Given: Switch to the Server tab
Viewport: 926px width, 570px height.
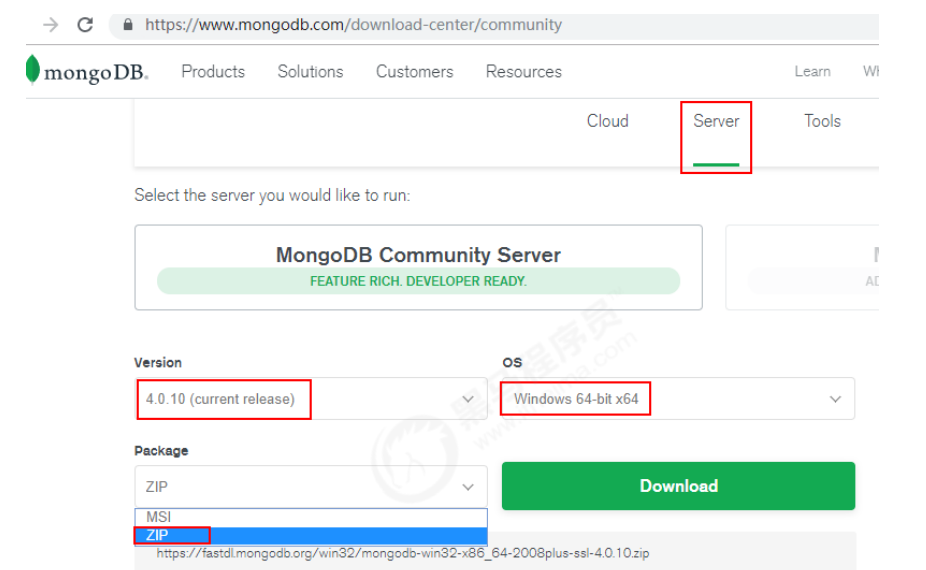Looking at the screenshot, I should tap(716, 121).
